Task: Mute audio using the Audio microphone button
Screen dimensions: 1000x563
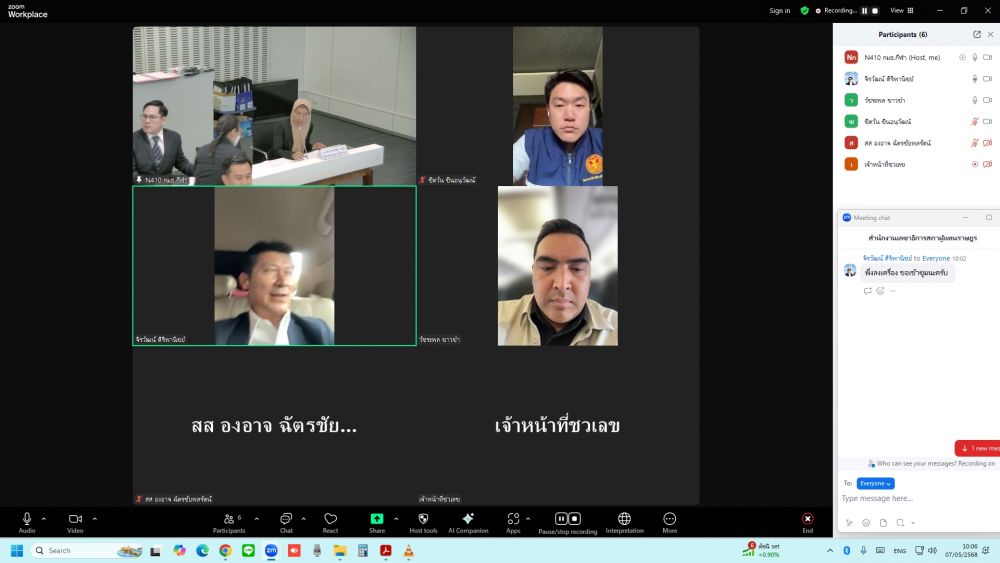Action: pyautogui.click(x=27, y=522)
